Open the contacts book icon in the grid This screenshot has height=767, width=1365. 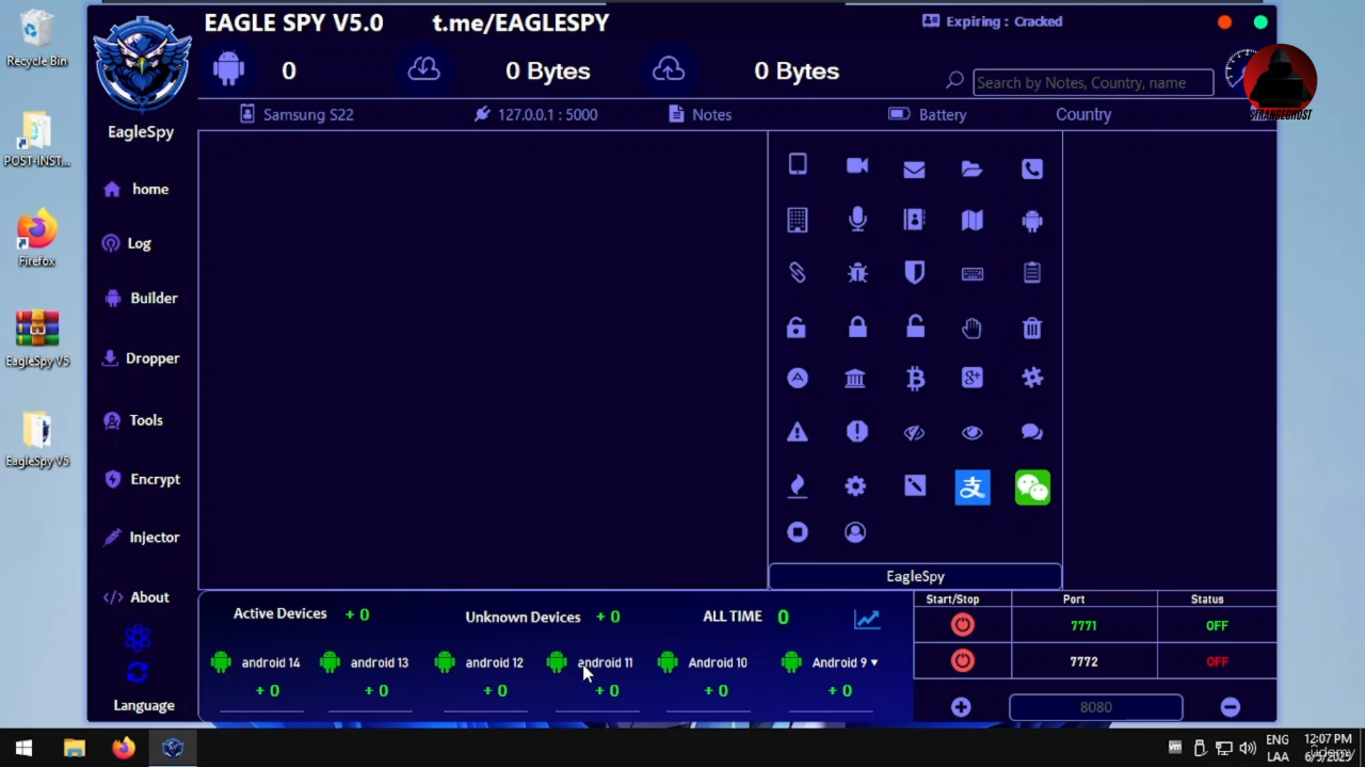[914, 220]
